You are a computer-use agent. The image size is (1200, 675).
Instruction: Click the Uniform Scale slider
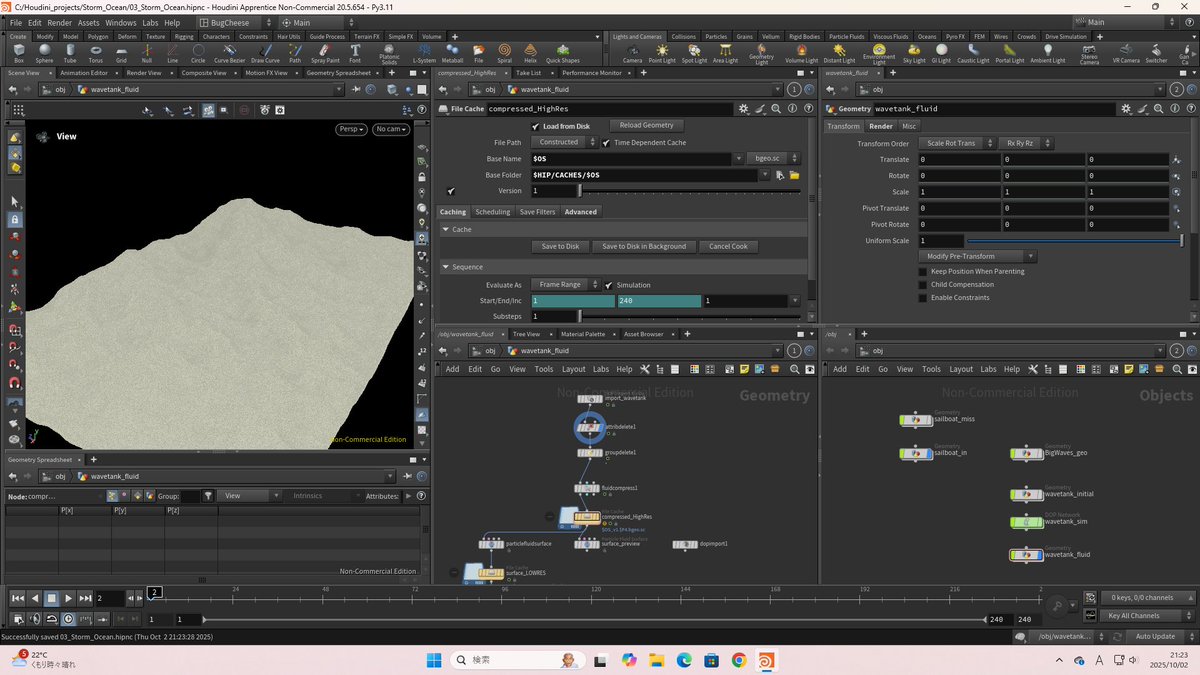click(x=1075, y=241)
